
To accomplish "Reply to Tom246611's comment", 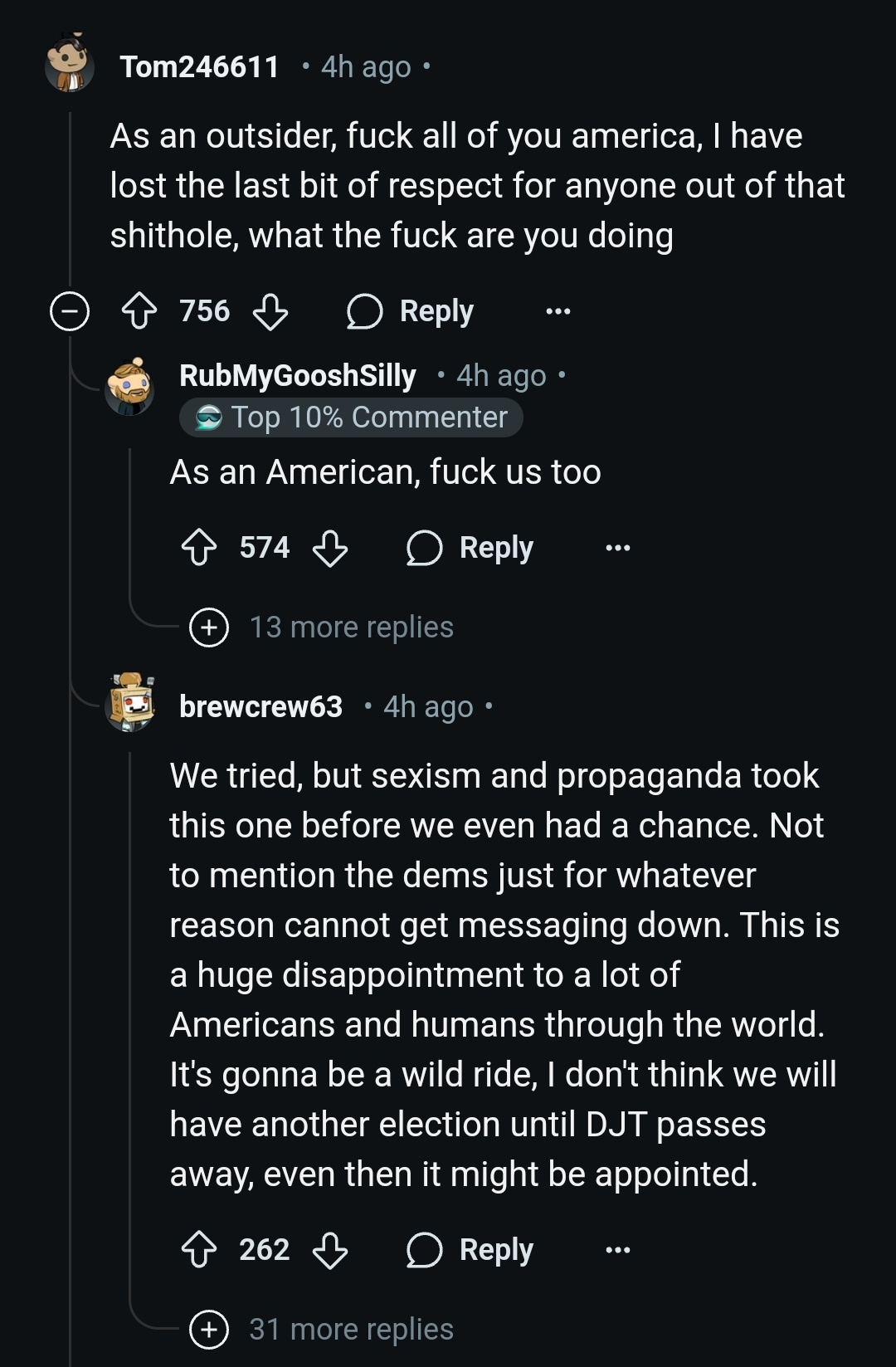I will click(411, 312).
